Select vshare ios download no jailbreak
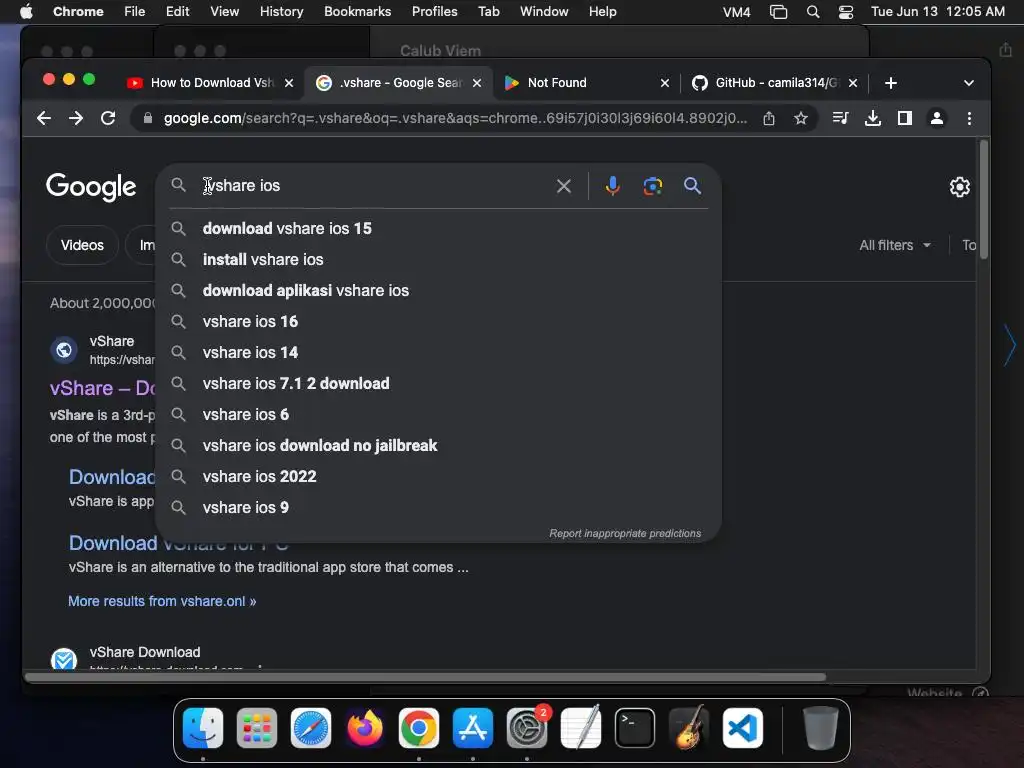1024x768 pixels. 438,446
